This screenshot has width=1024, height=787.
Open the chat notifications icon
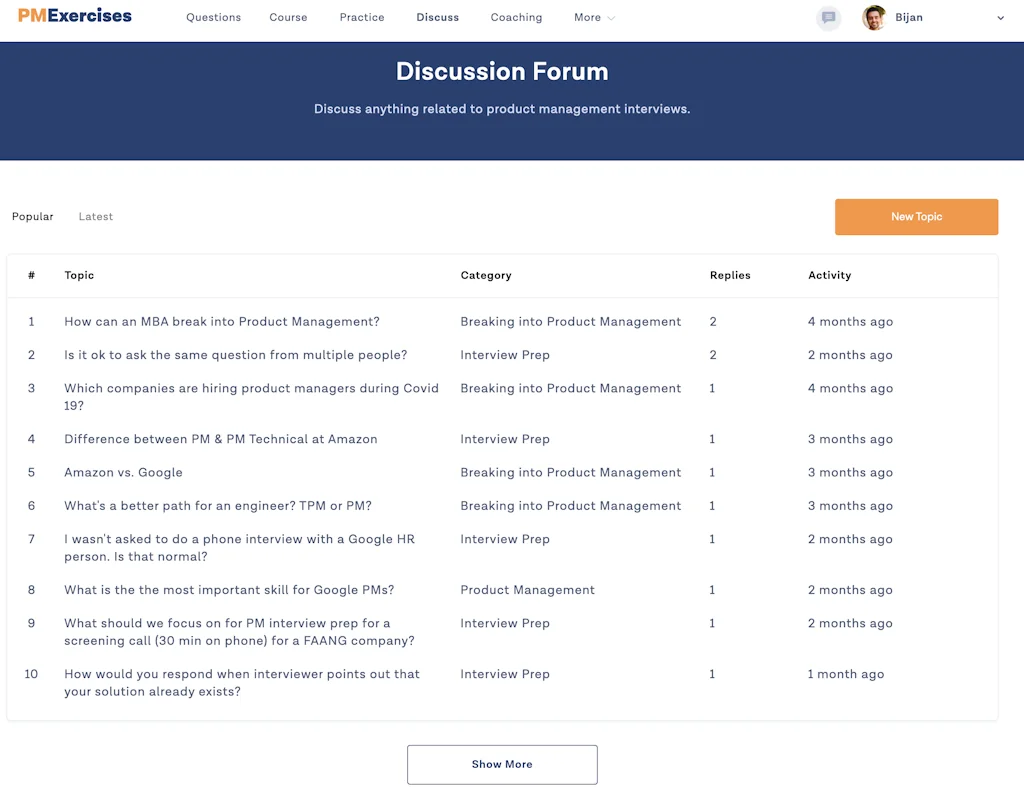point(828,17)
